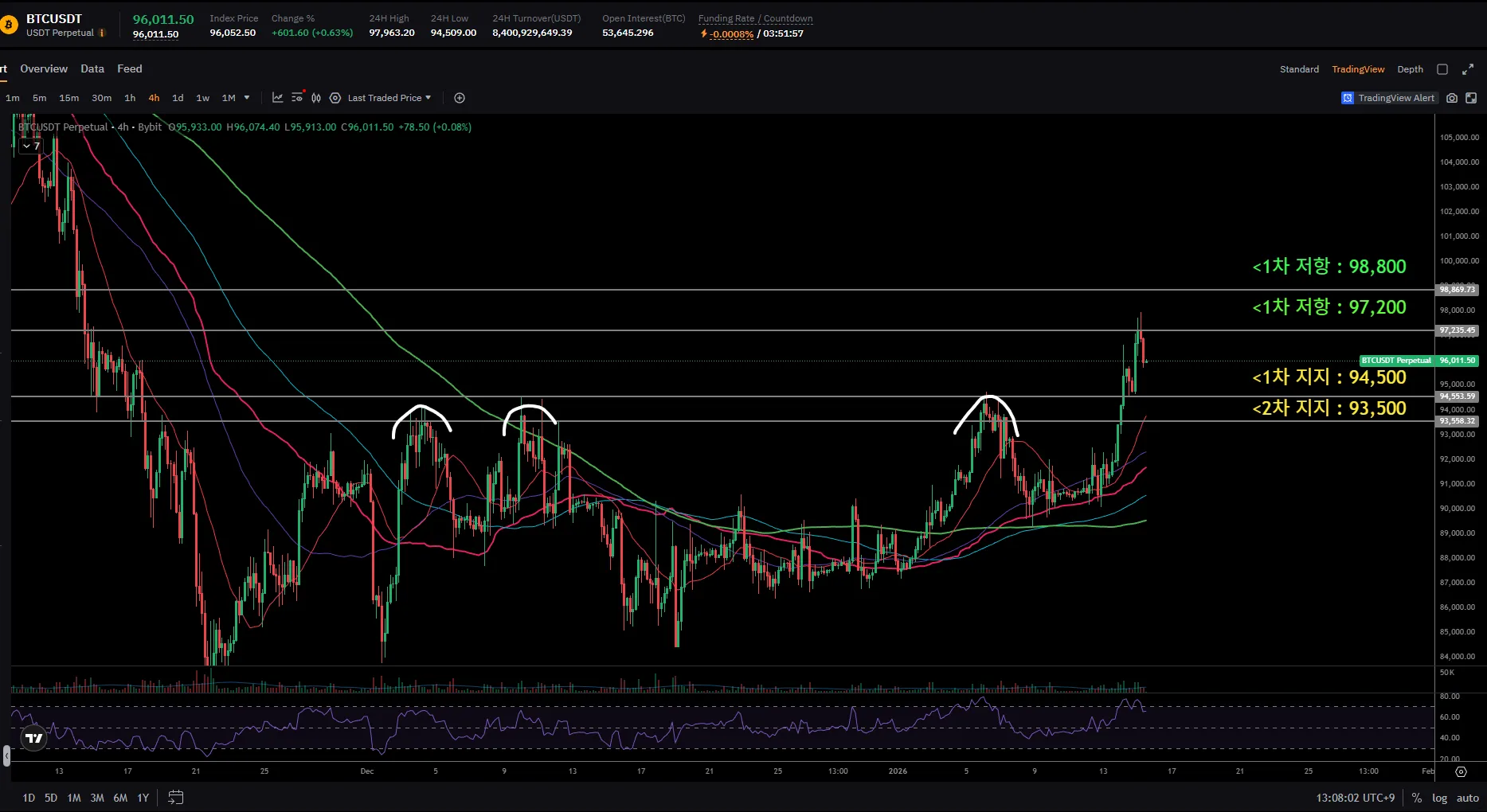1487x812 pixels.
Task: Open the candlestick chart type icon
Action: pos(316,98)
